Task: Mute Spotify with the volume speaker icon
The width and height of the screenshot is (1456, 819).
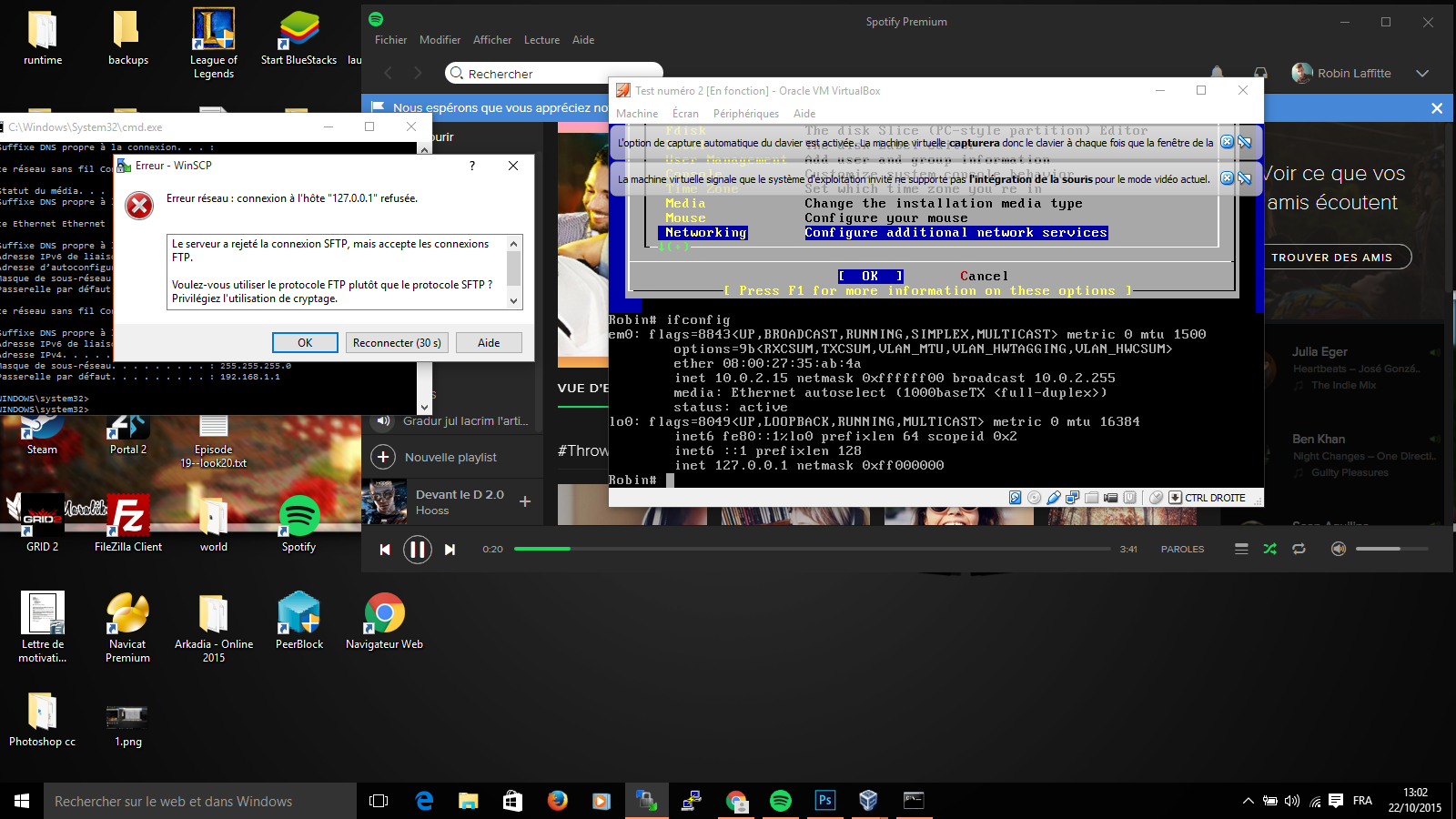Action: (1338, 549)
